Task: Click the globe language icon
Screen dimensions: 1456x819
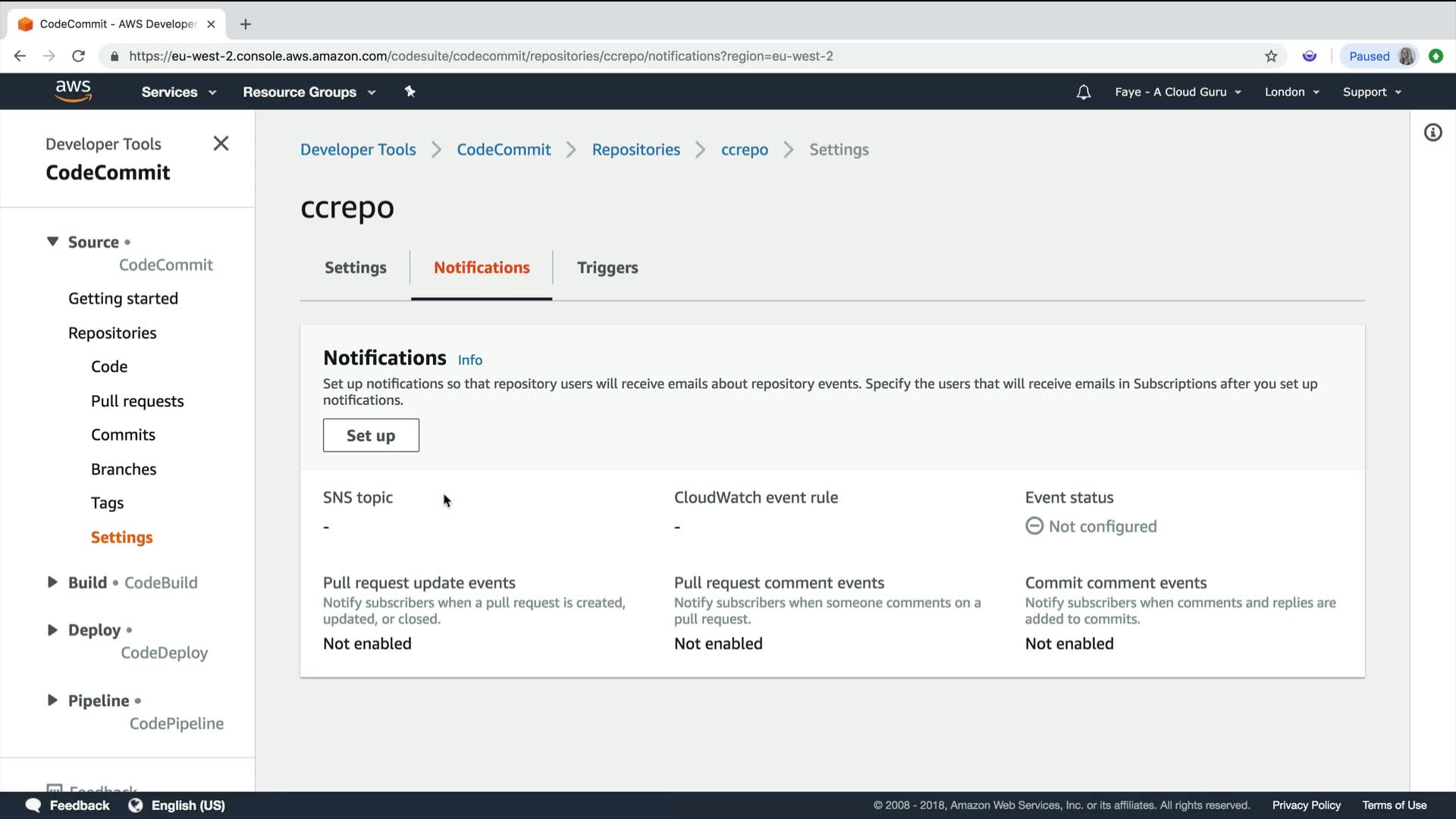Action: (x=136, y=805)
